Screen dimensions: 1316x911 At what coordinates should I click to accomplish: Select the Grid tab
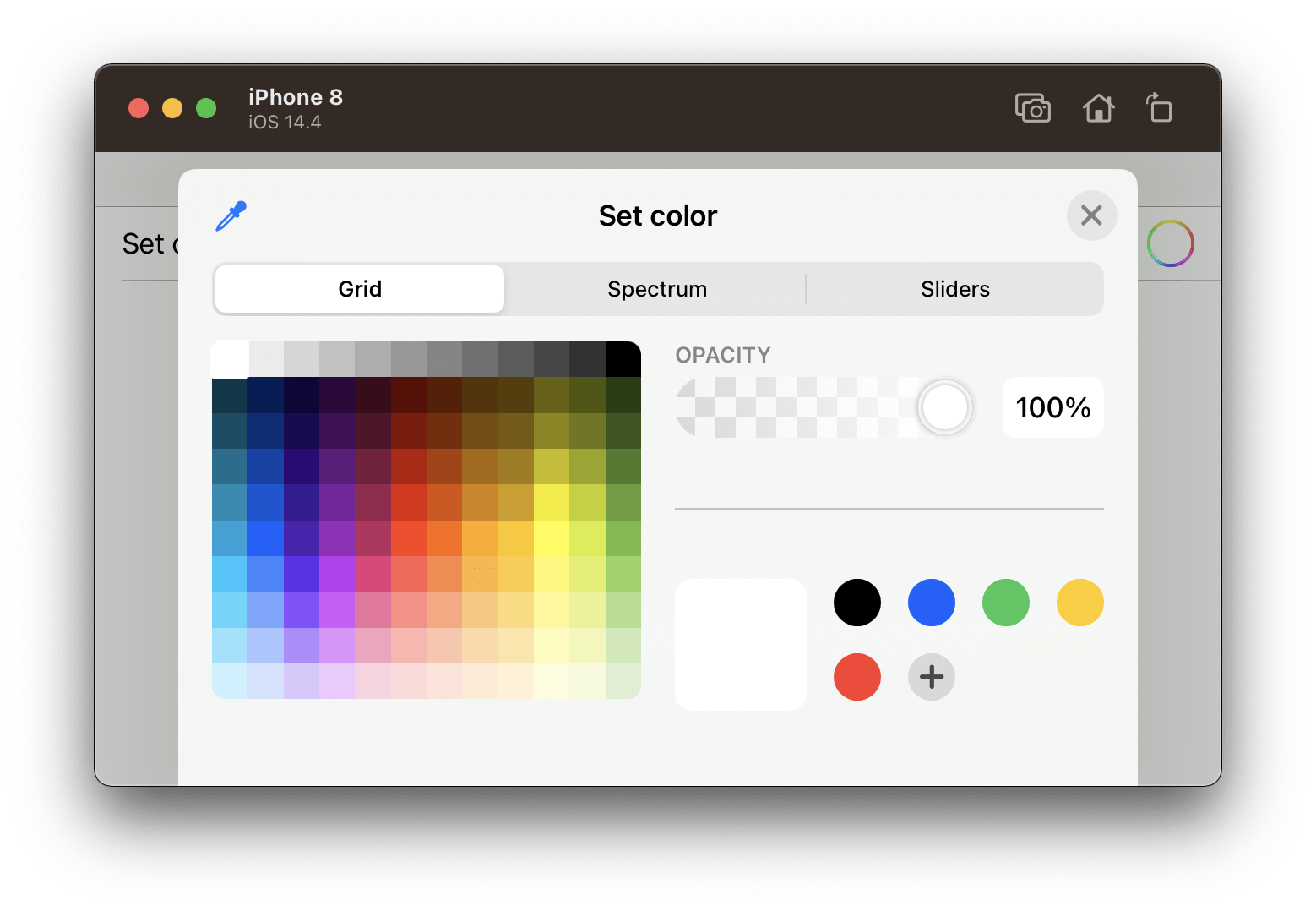point(359,289)
